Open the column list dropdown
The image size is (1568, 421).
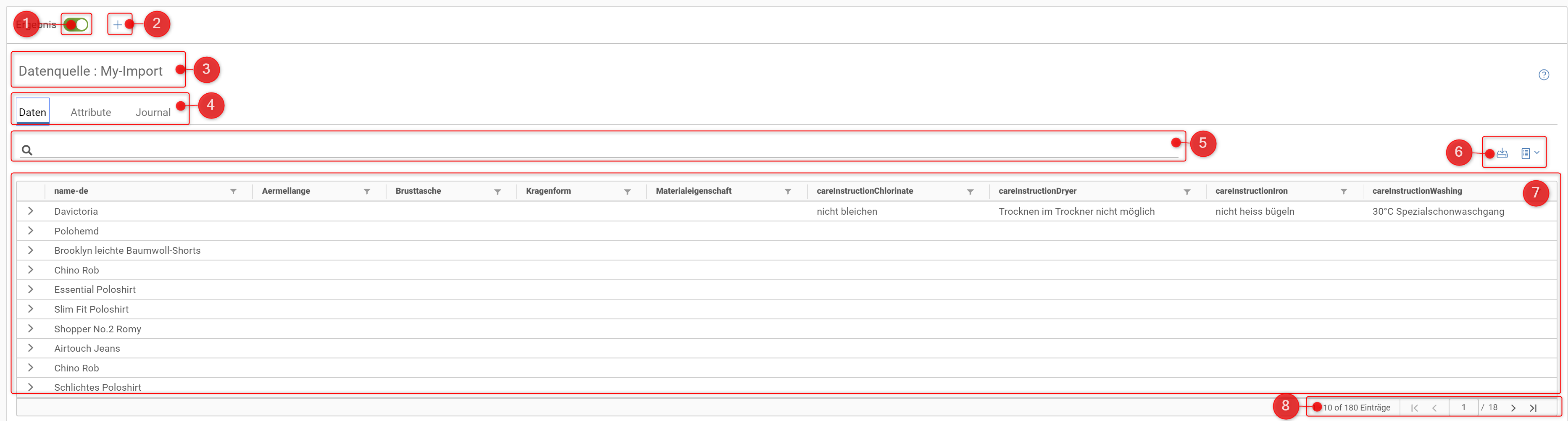pos(1529,153)
